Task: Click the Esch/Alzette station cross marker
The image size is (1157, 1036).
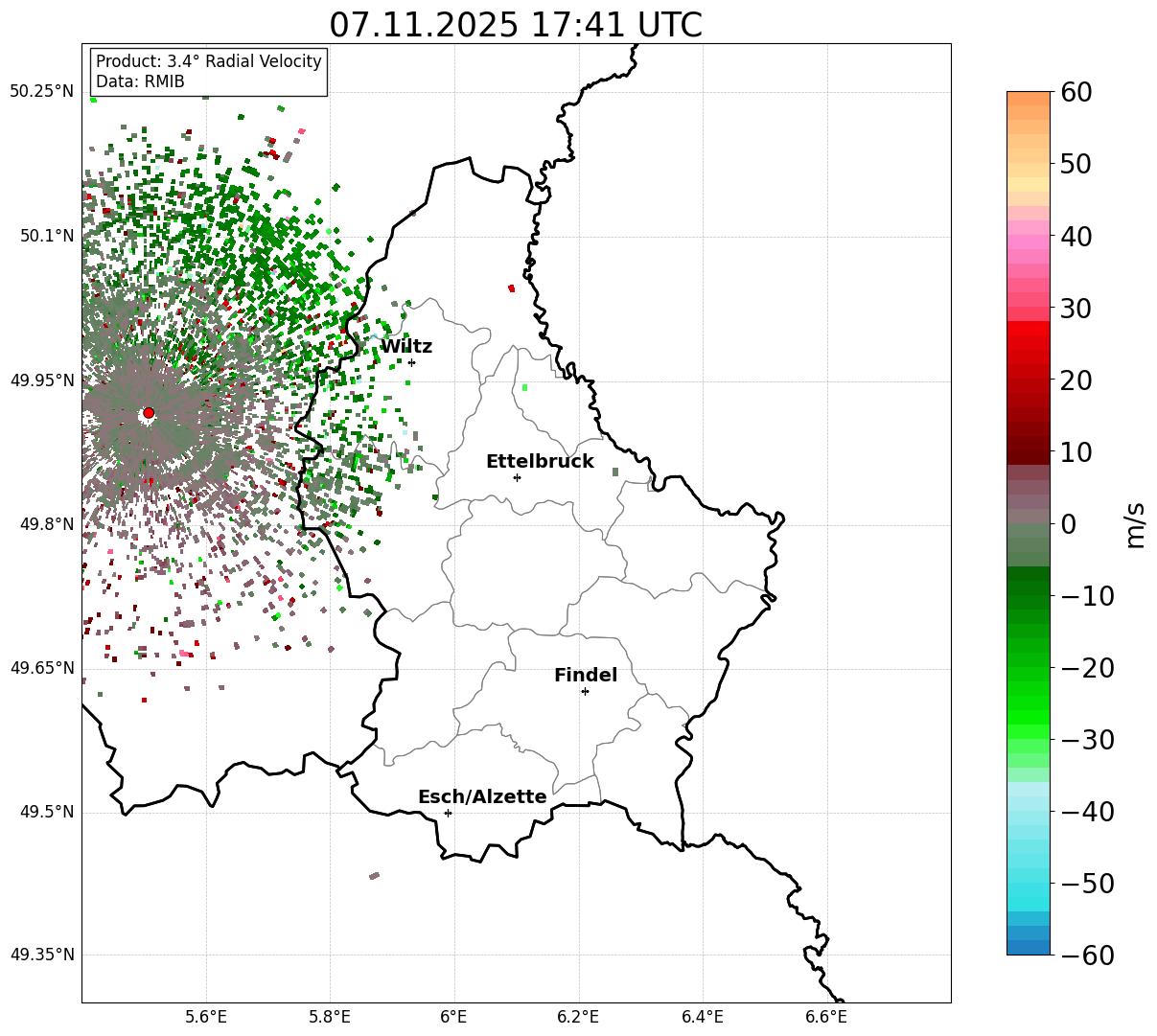Action: coord(448,813)
